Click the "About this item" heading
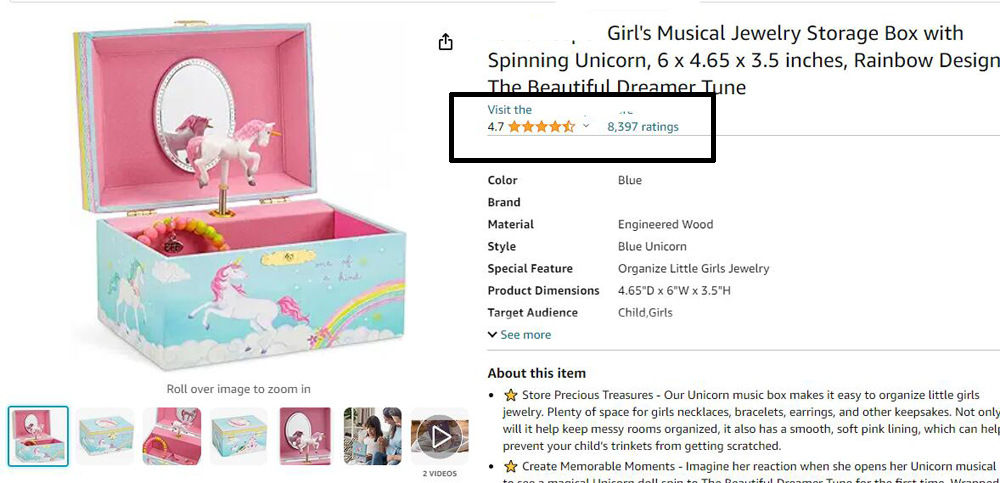This screenshot has width=1000, height=483. [x=537, y=373]
